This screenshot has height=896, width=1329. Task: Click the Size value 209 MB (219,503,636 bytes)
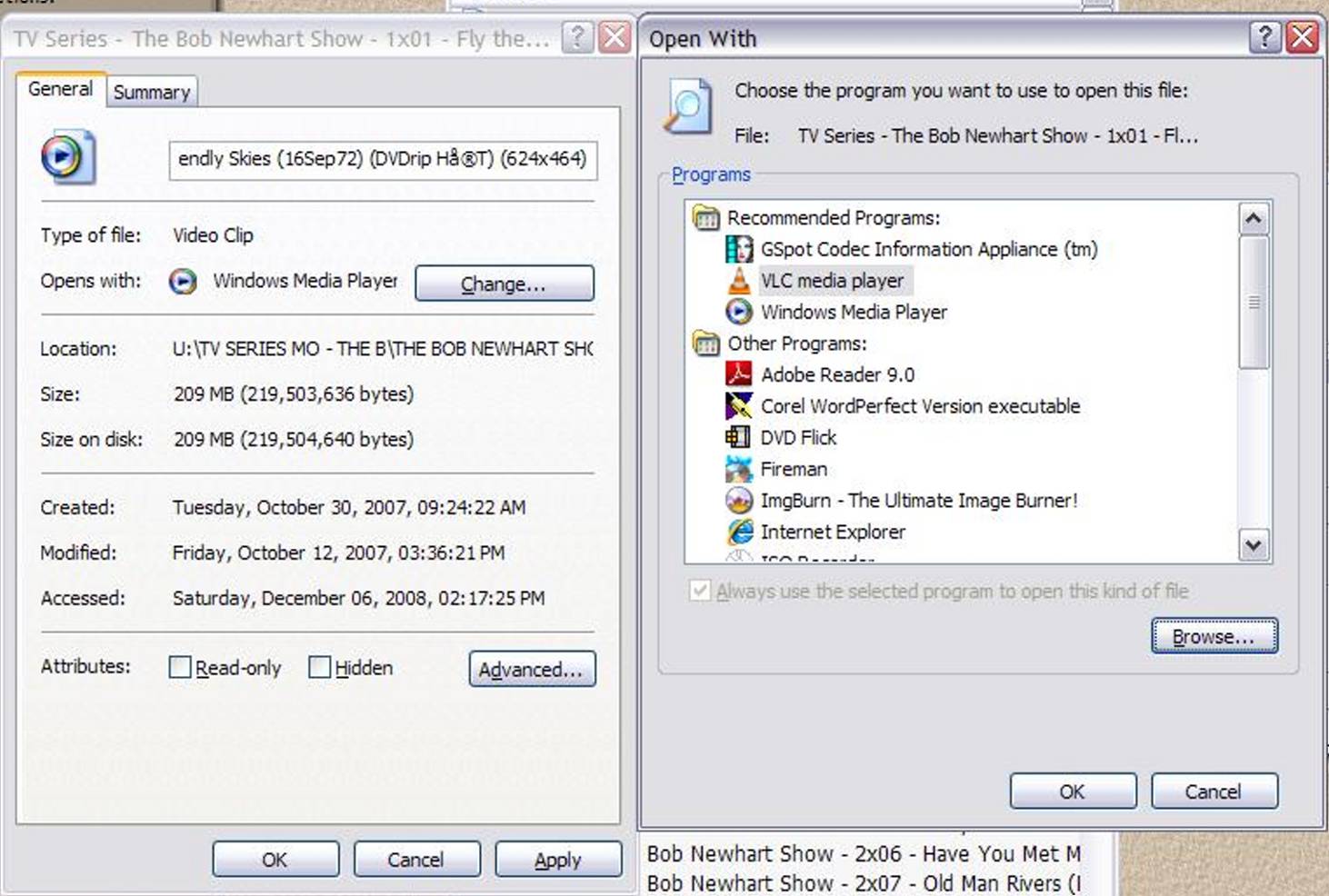pyautogui.click(x=294, y=394)
